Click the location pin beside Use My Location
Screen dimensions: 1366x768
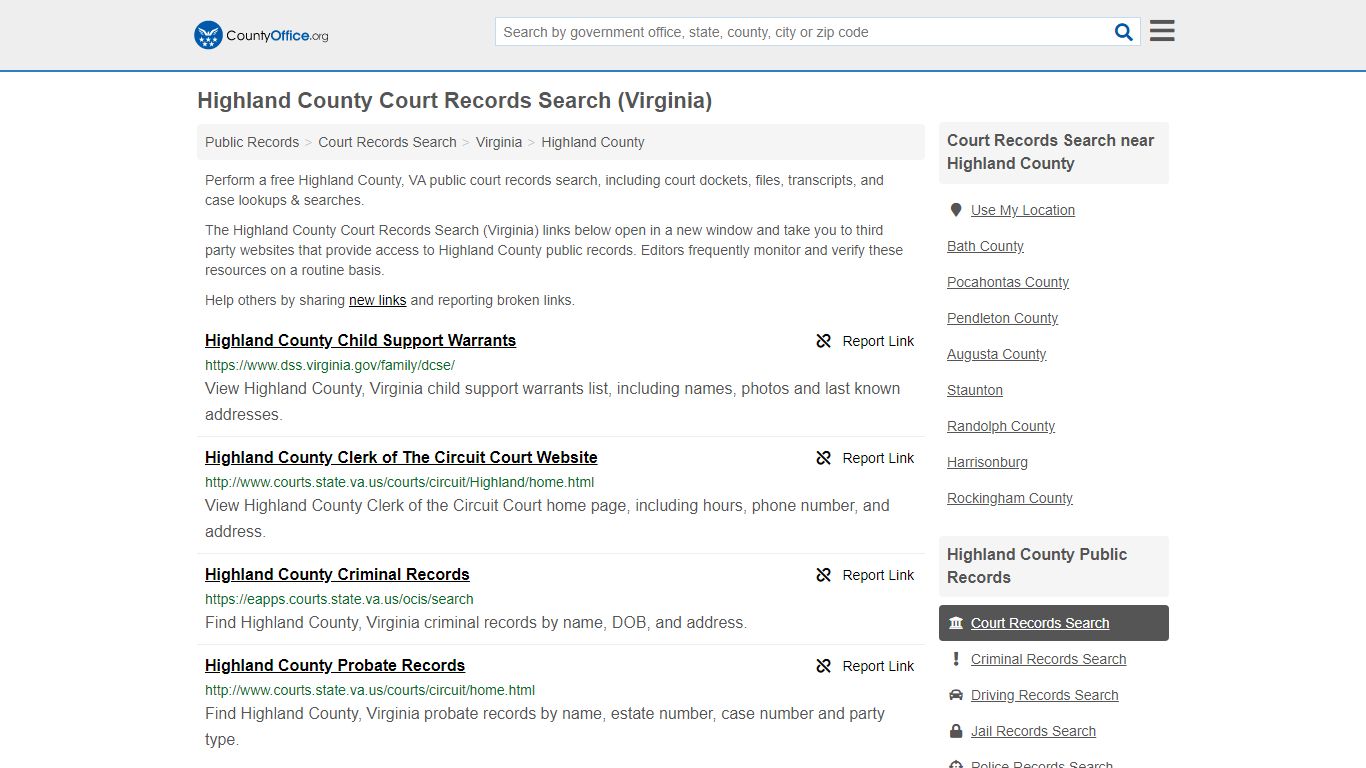pyautogui.click(x=956, y=210)
